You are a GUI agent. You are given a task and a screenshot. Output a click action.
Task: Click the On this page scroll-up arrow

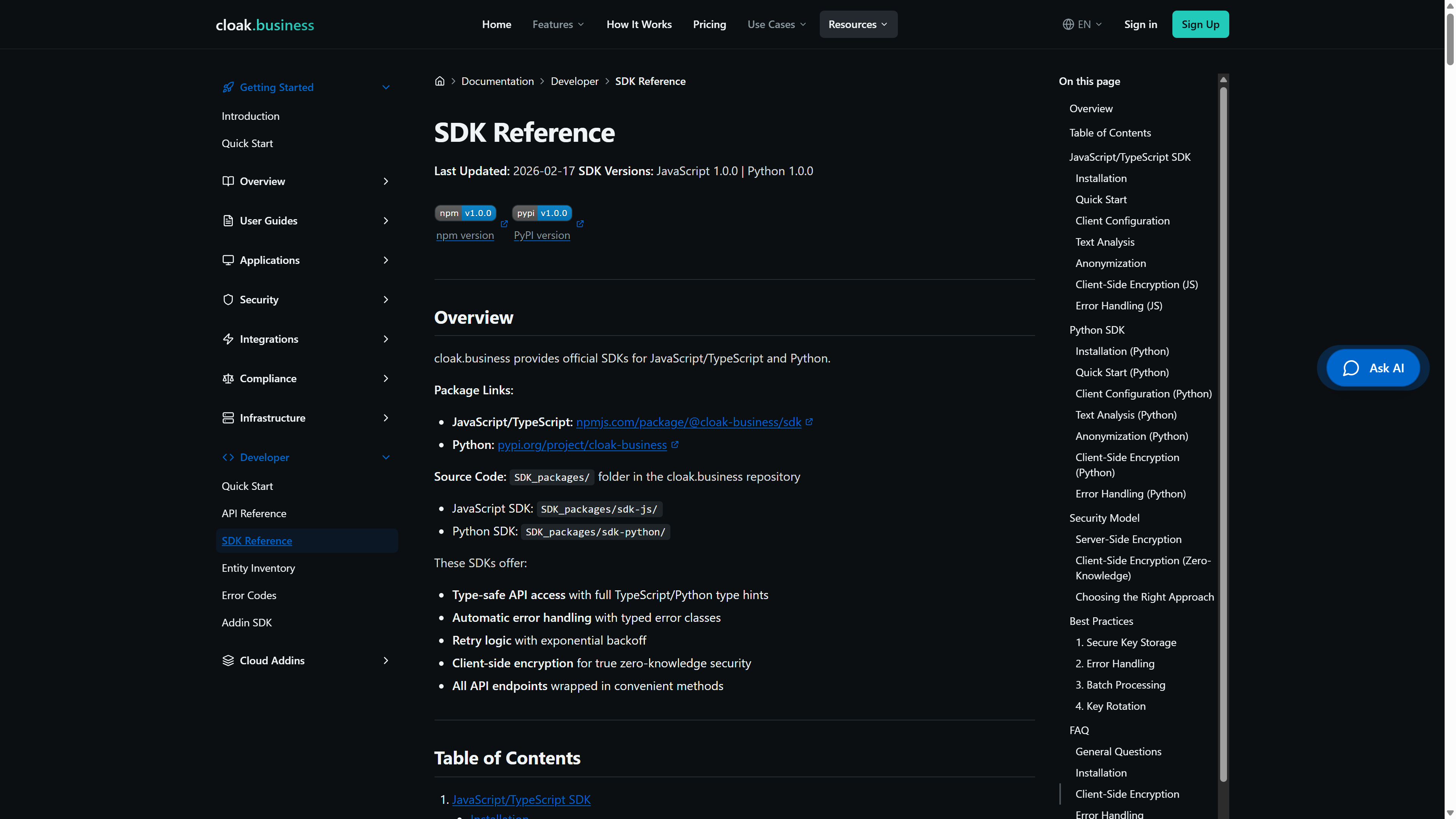(x=1223, y=79)
